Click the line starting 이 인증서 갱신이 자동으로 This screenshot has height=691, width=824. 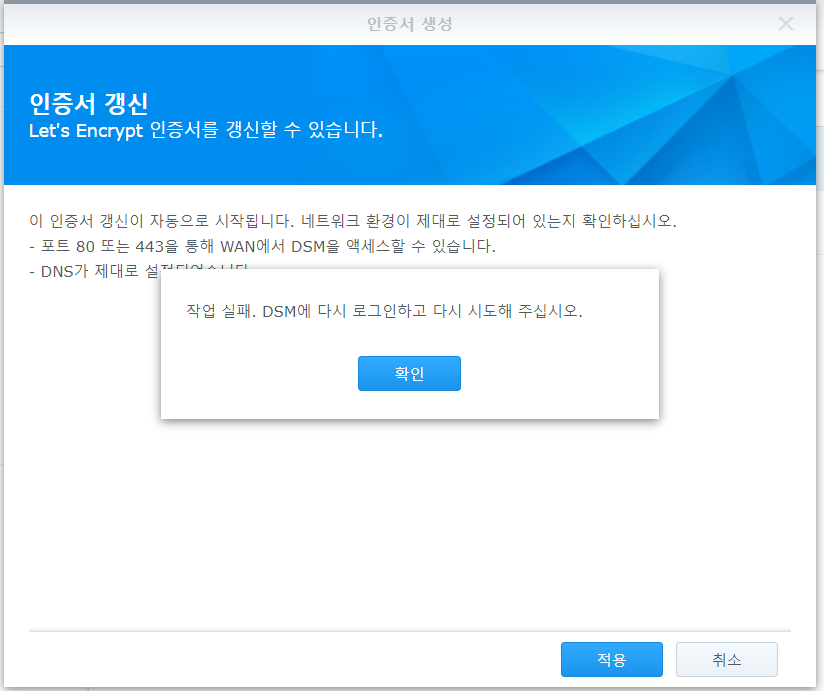click(353, 221)
